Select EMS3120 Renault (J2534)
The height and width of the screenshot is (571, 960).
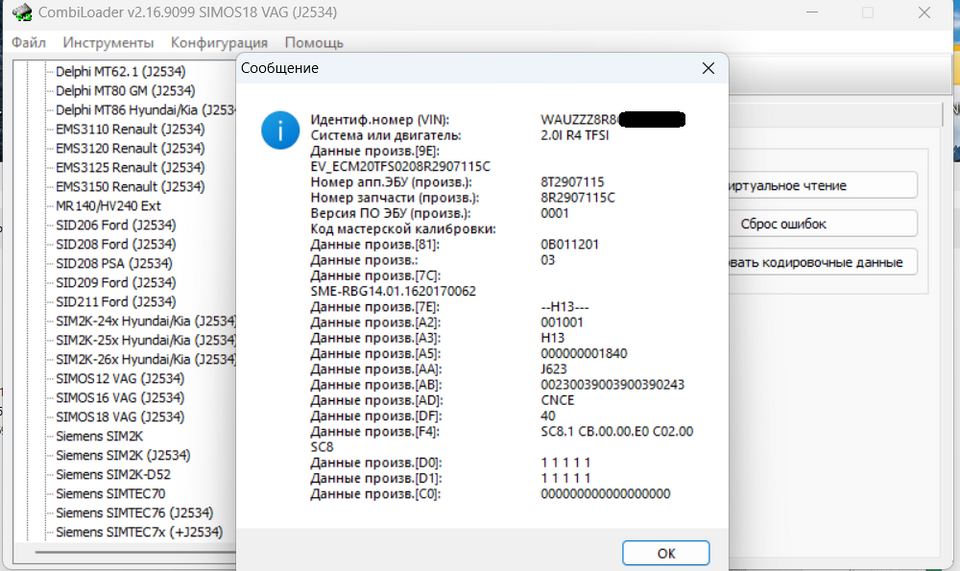pyautogui.click(x=130, y=148)
